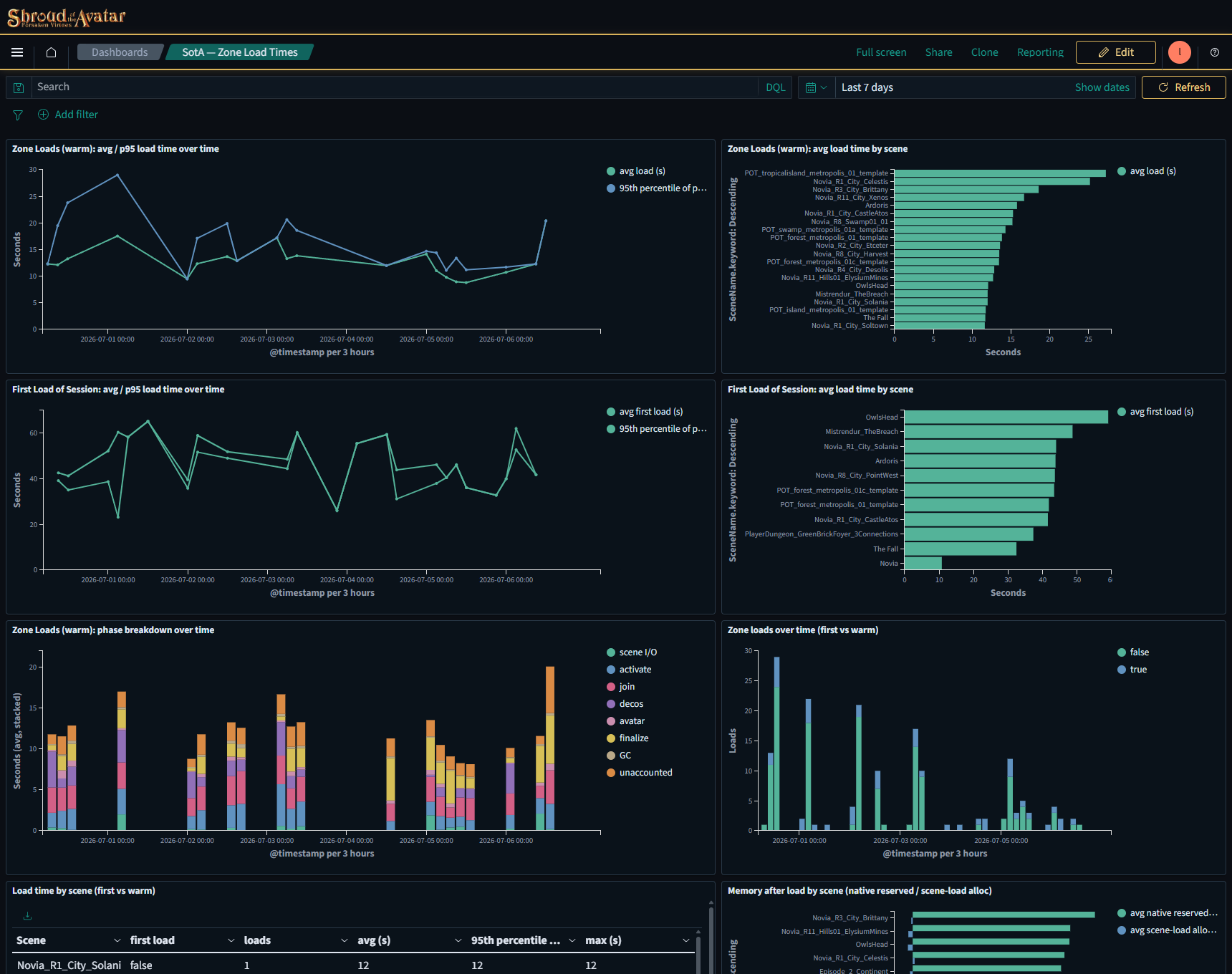1232x974 pixels.
Task: Open loads column chevron
Action: (345, 940)
